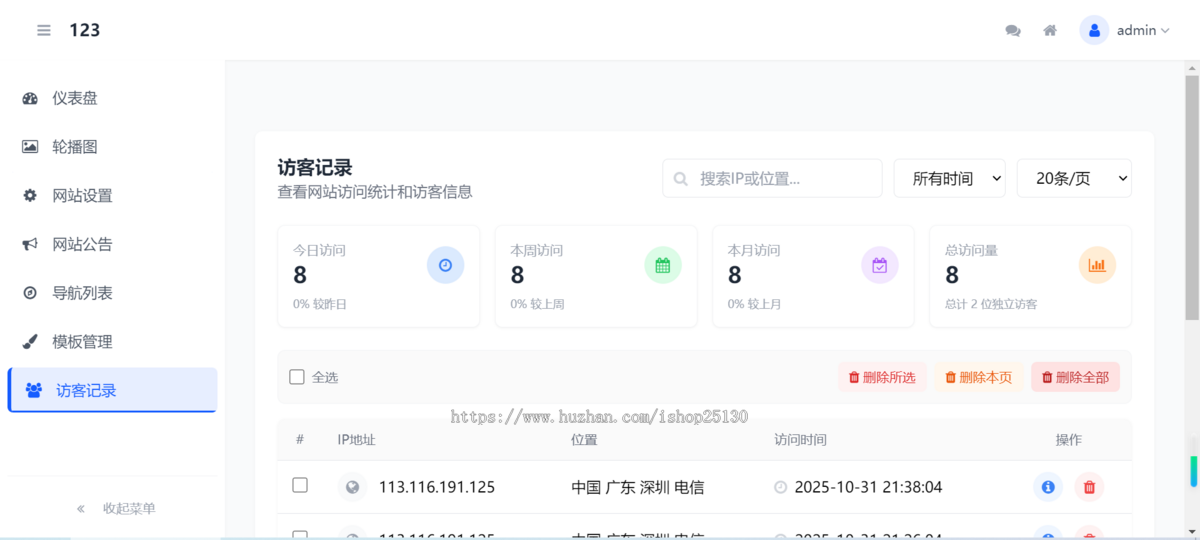Click the users icon beside 访客记录
1200x540 pixels.
(x=34, y=390)
